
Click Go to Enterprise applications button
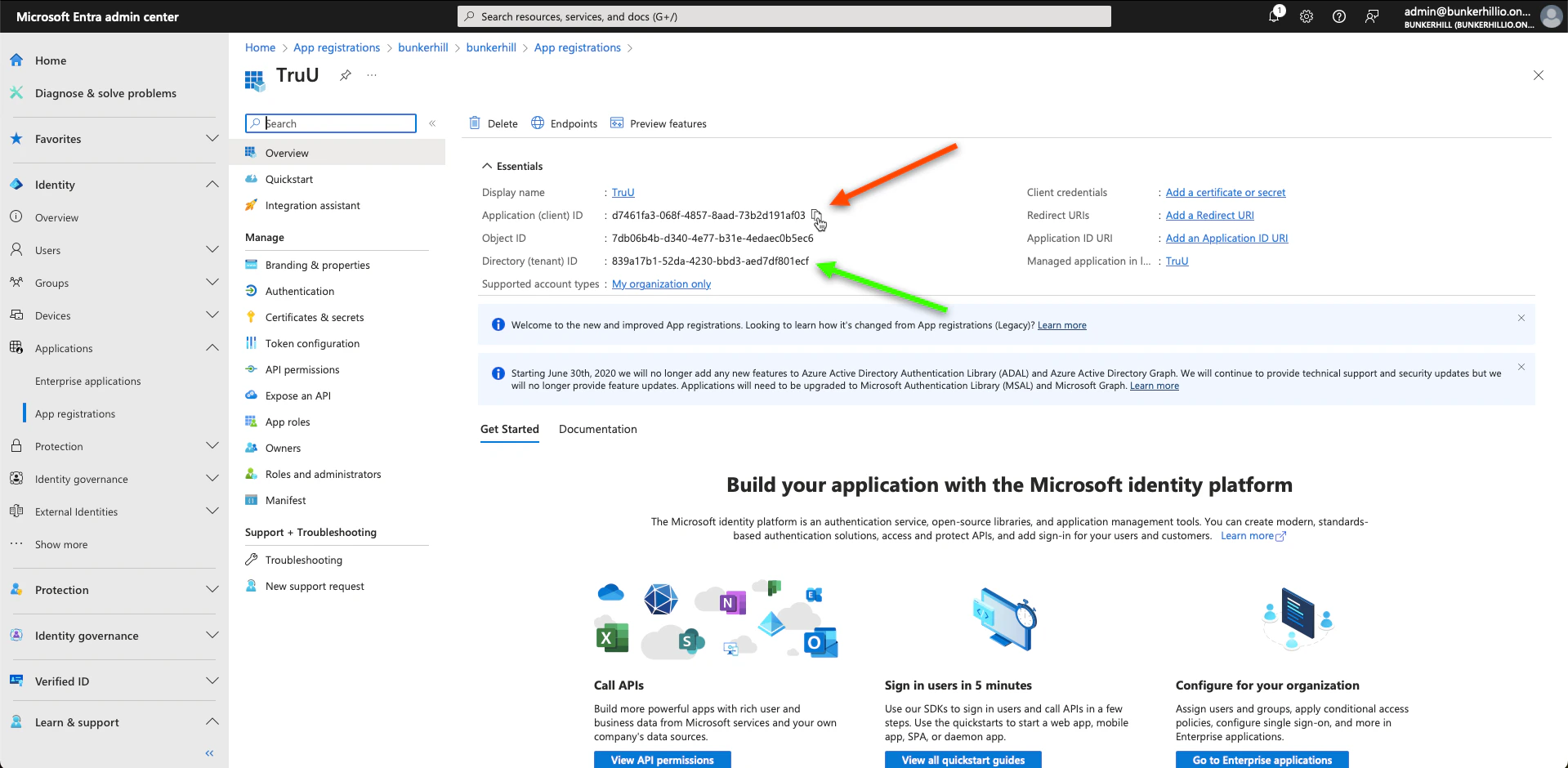tap(1262, 760)
